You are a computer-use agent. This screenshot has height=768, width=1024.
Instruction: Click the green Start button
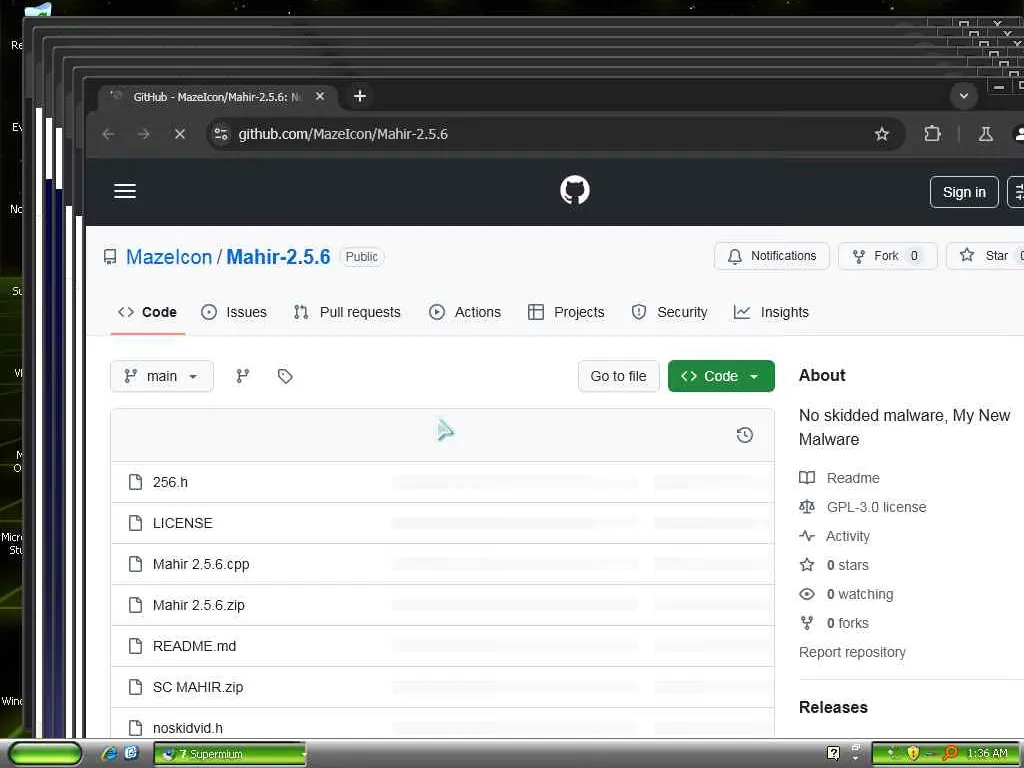pos(45,754)
